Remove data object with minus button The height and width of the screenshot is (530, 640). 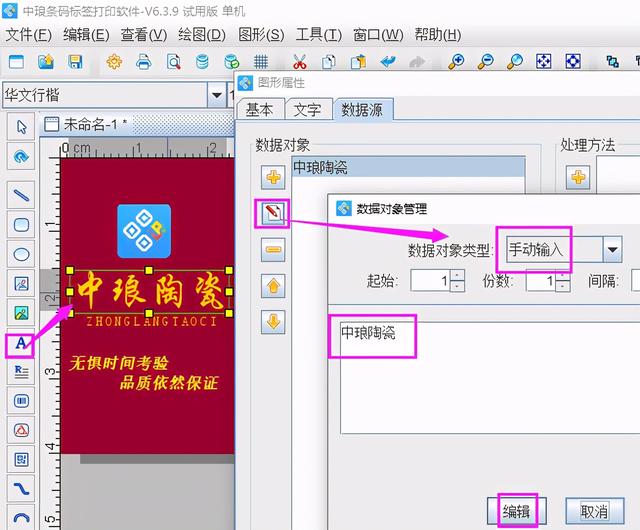click(x=273, y=249)
